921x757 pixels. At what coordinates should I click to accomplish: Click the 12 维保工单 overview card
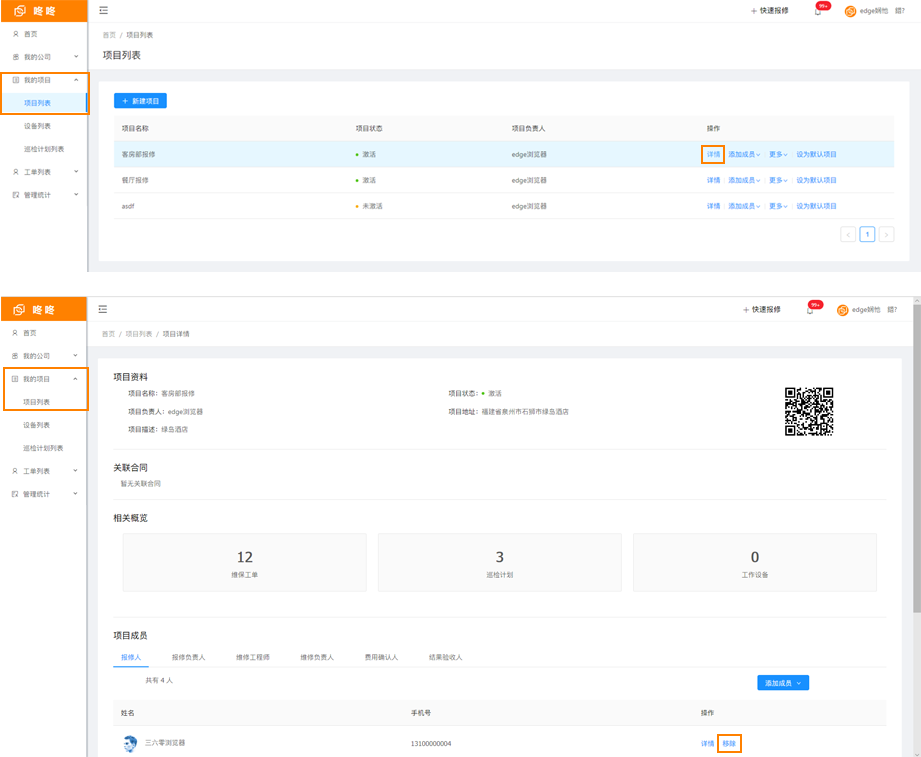click(244, 562)
